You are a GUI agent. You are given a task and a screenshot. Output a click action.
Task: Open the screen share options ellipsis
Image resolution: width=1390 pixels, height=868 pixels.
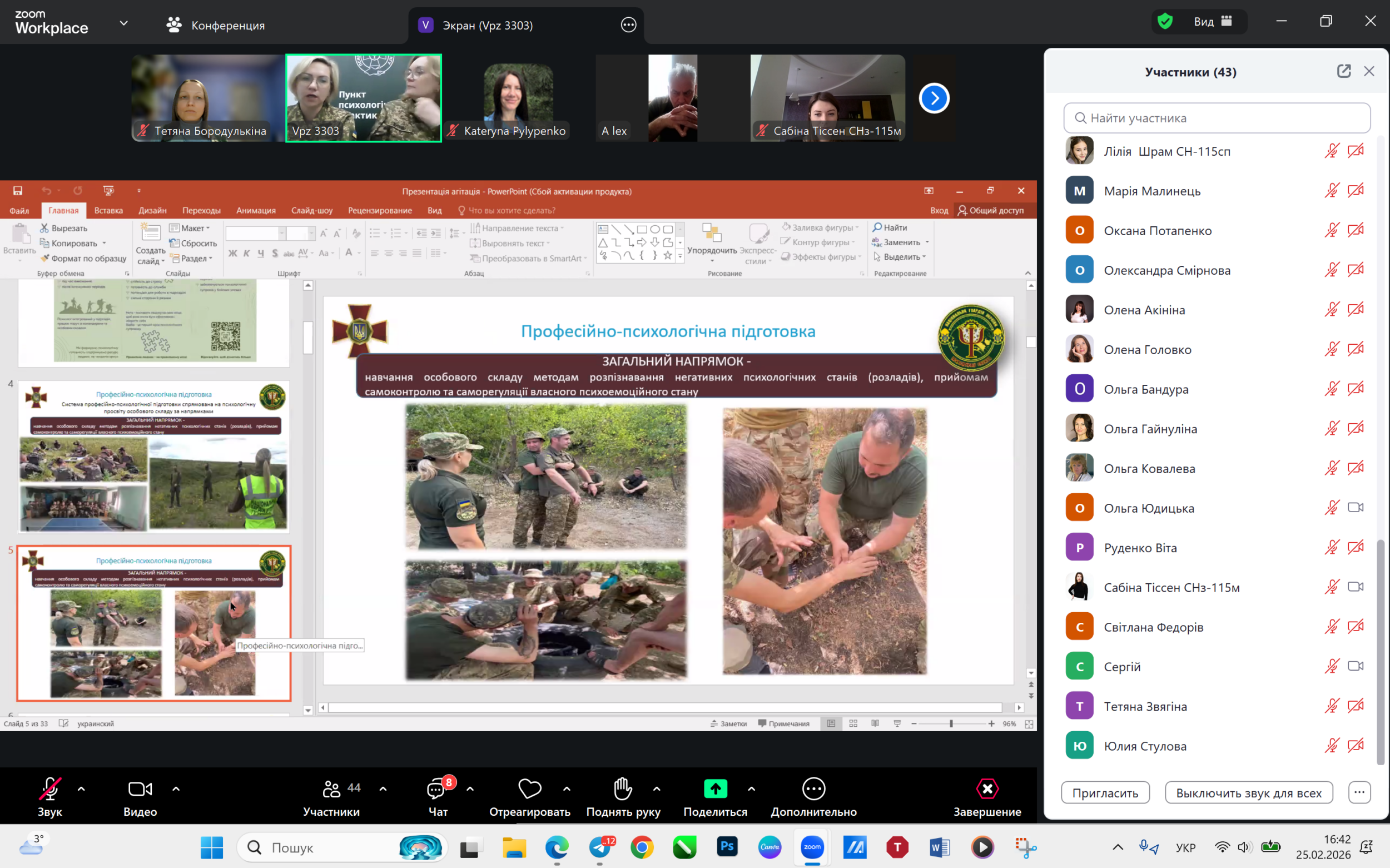628,25
